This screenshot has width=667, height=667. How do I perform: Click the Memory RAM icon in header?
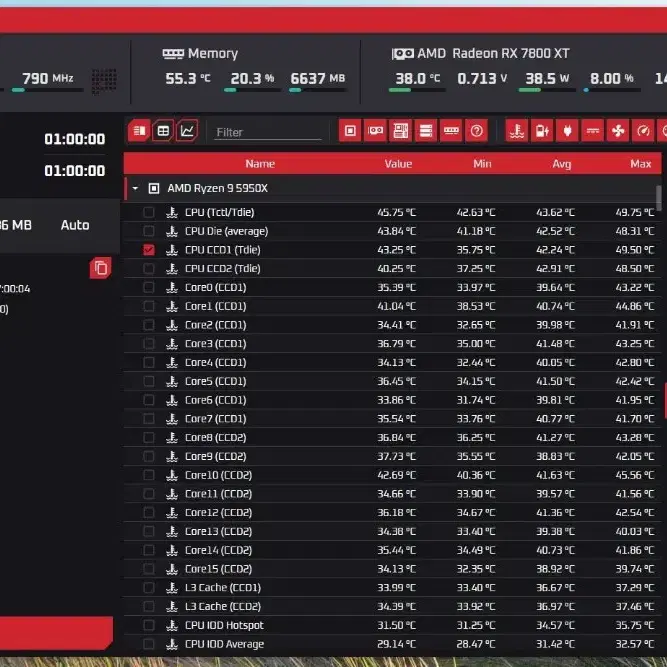point(173,54)
